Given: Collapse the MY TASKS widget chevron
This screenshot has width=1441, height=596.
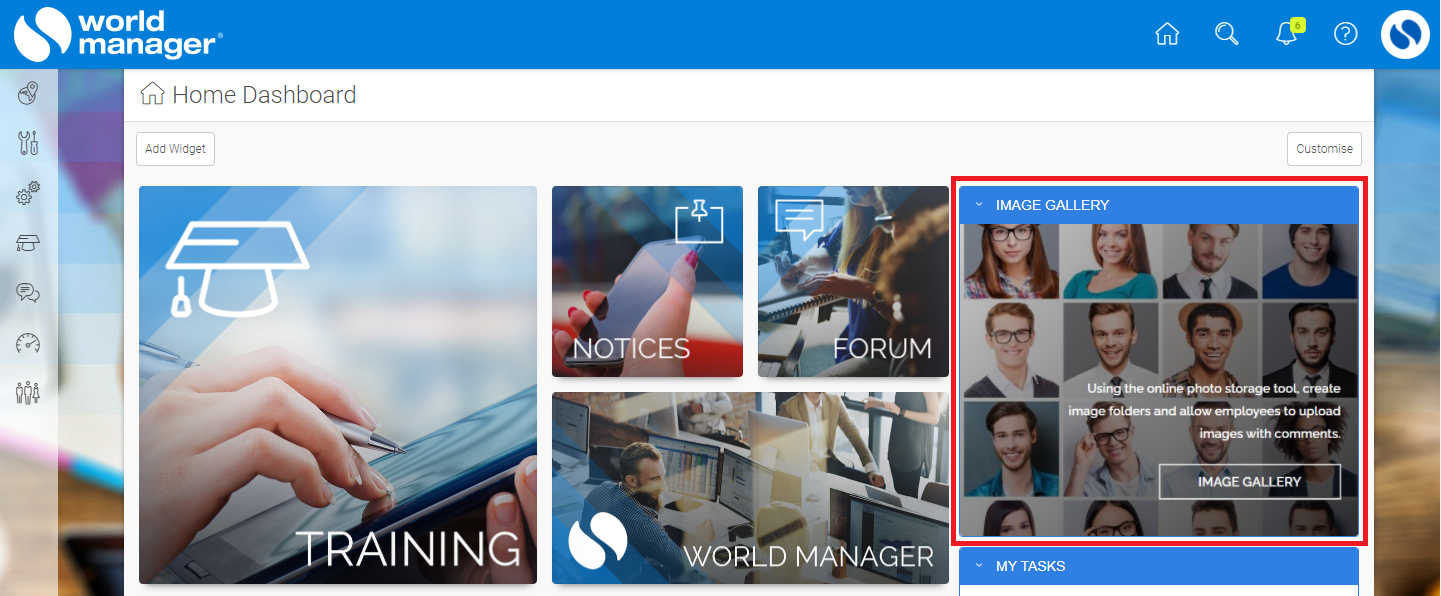Looking at the screenshot, I should point(977,565).
